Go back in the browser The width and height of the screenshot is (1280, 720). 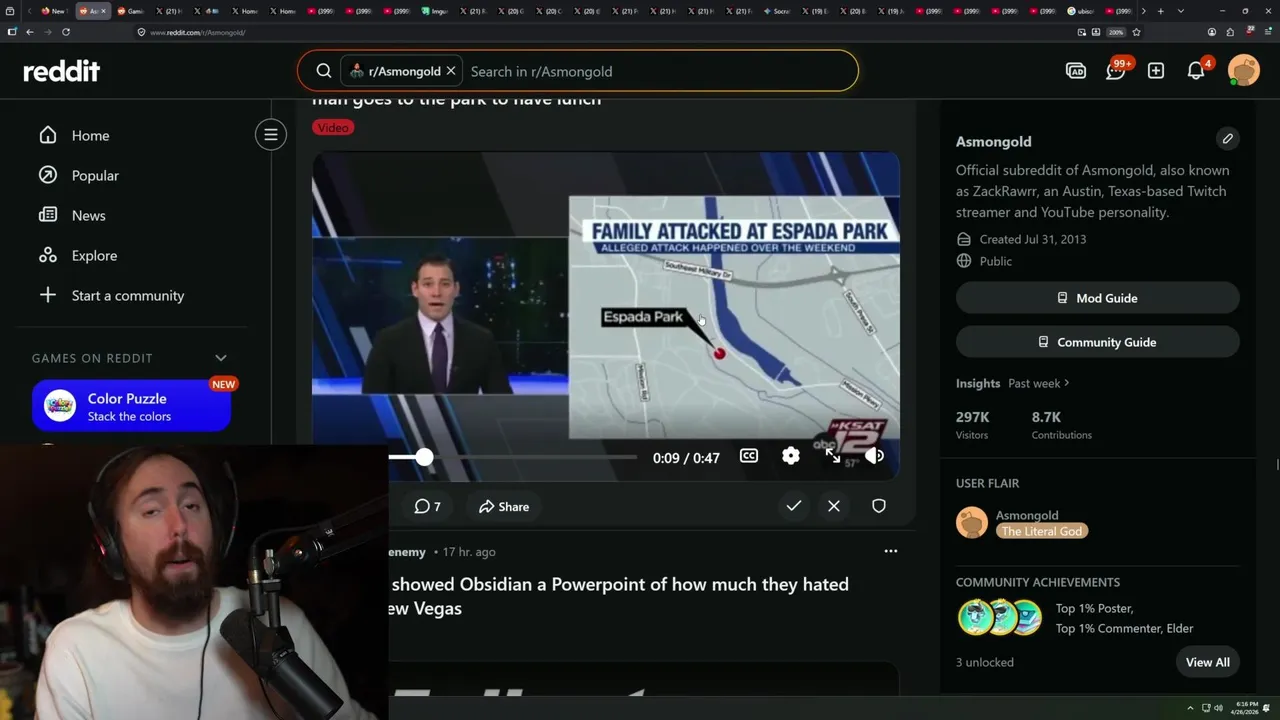point(30,32)
